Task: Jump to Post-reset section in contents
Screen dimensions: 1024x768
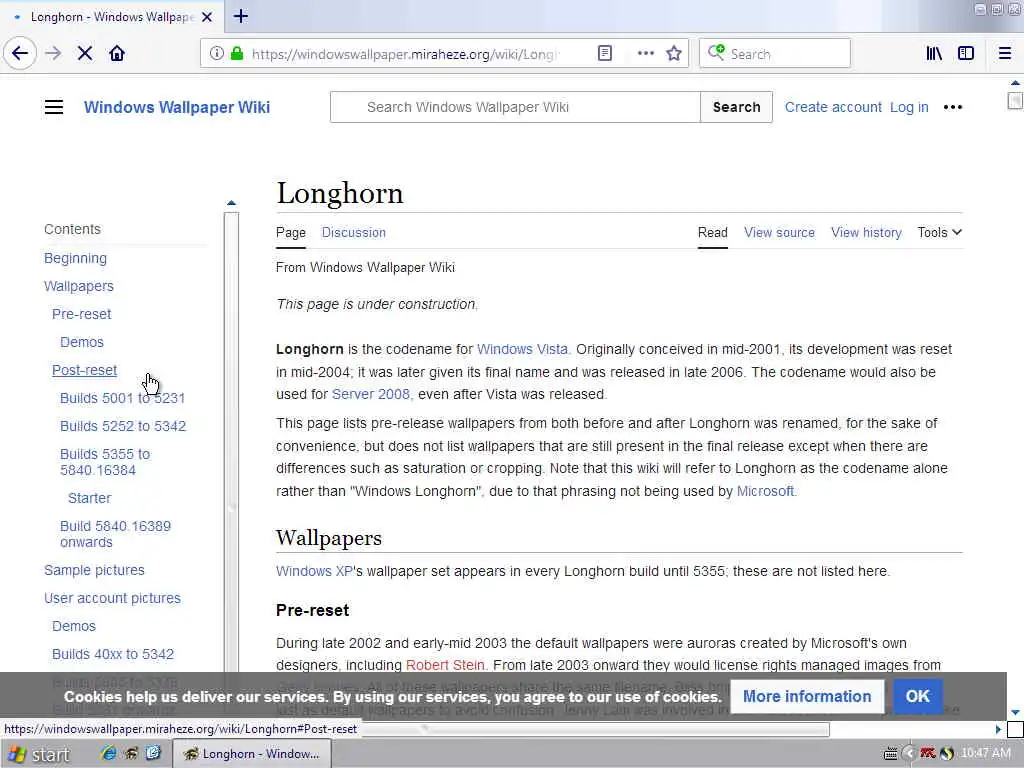Action: coord(84,370)
